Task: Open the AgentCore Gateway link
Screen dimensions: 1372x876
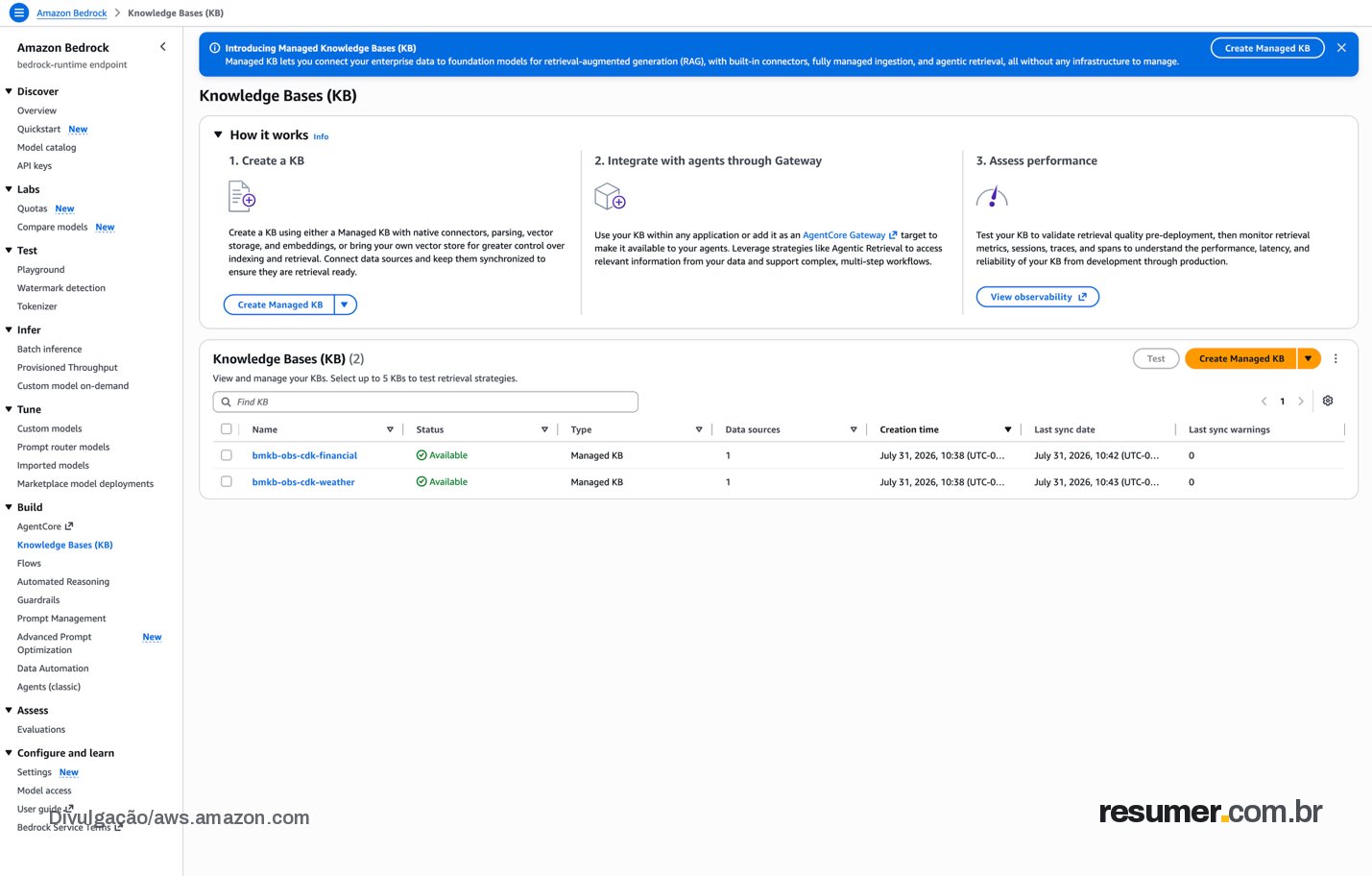Action: 850,235
